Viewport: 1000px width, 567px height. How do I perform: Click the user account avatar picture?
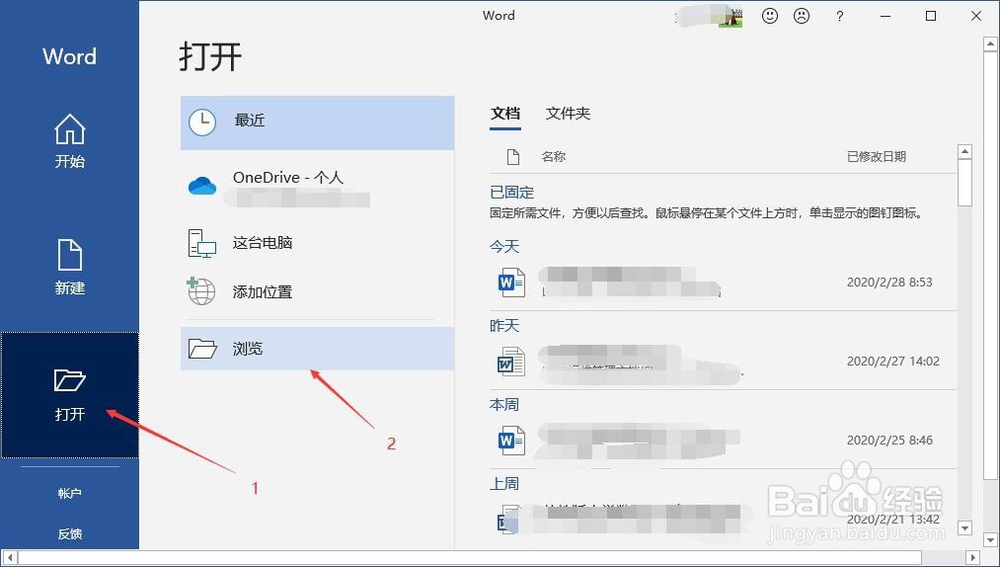pyautogui.click(x=731, y=17)
